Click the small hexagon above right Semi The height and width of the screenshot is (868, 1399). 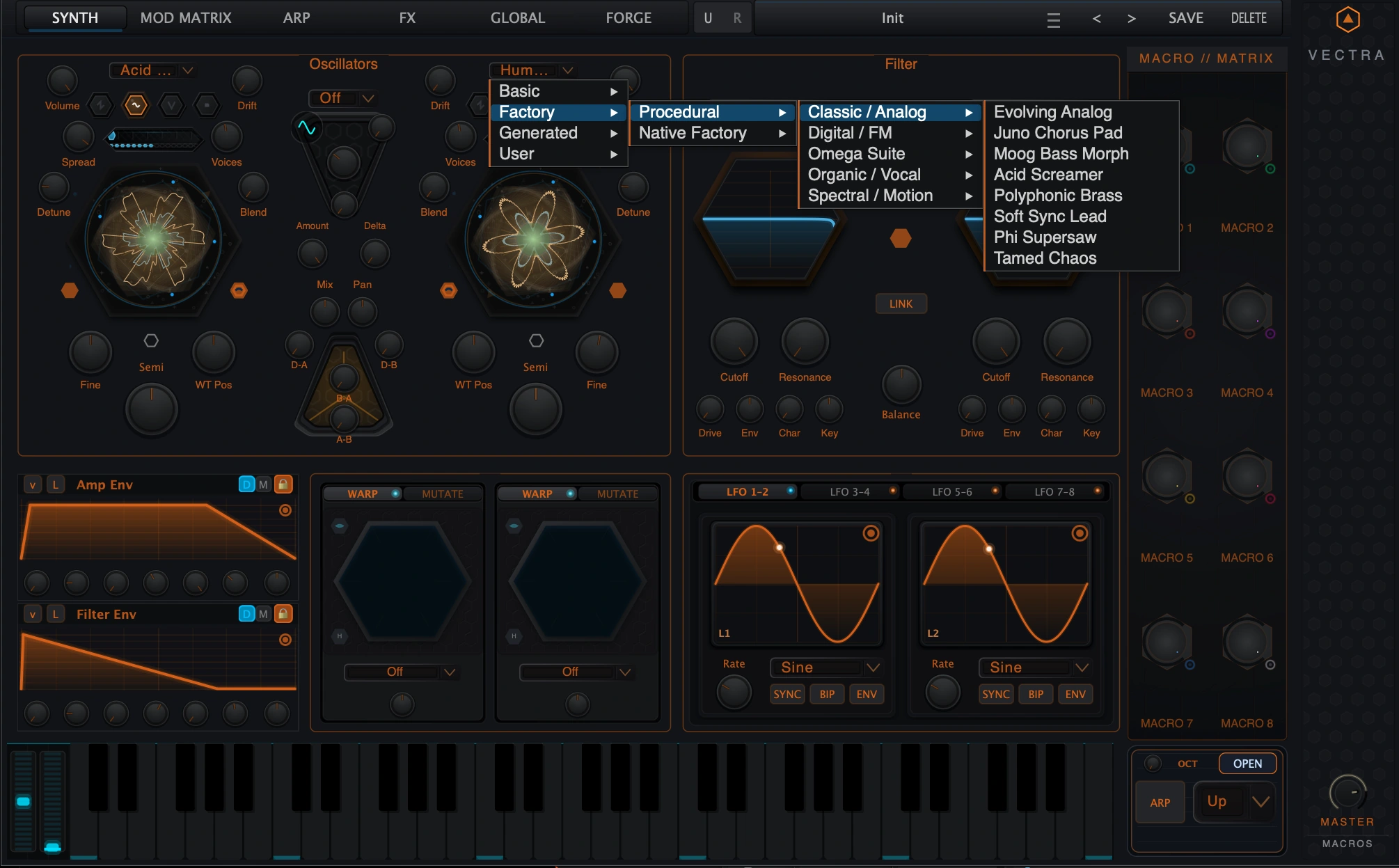[x=536, y=340]
